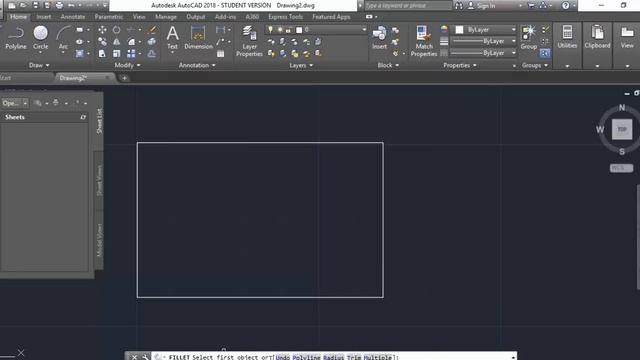Insert a Table from Annotation panel
The height and width of the screenshot is (360, 640).
tap(220, 53)
